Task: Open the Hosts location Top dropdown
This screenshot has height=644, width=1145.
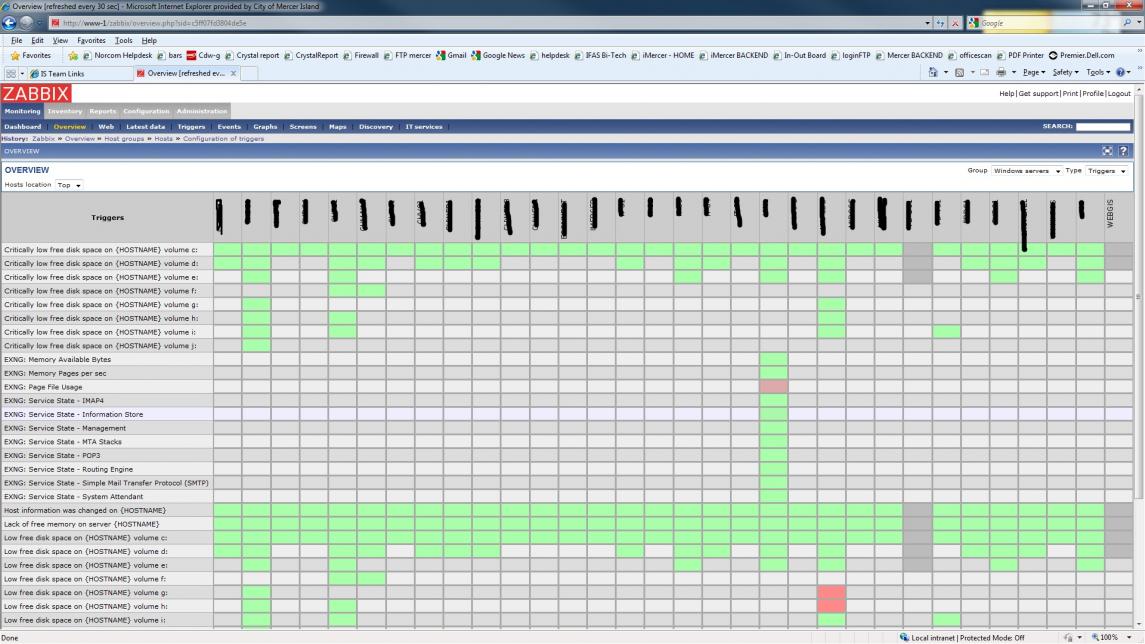Action: 69,185
